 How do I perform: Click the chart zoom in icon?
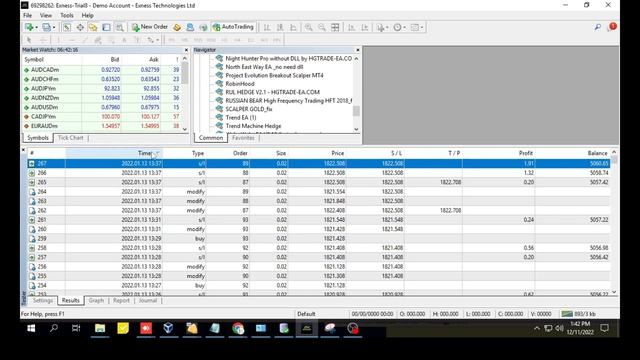[x=309, y=27]
